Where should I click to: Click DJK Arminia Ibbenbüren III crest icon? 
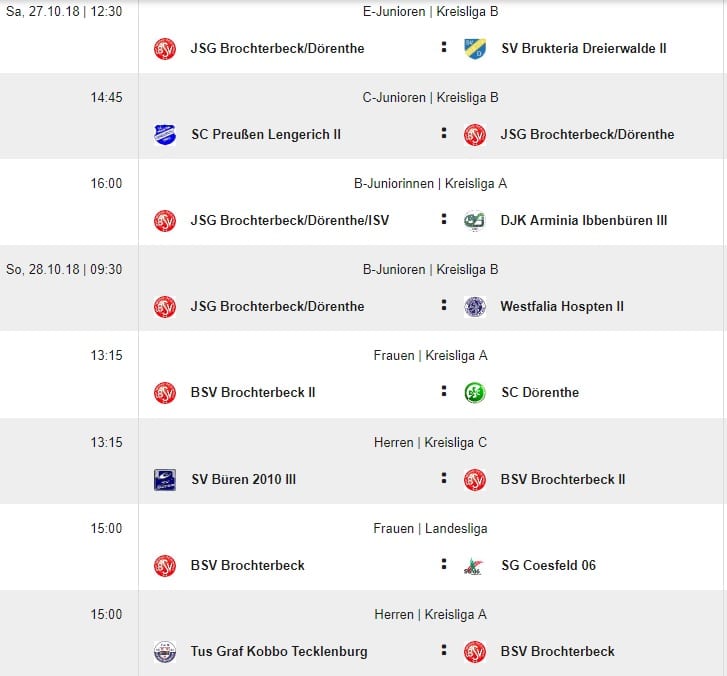pyautogui.click(x=475, y=221)
